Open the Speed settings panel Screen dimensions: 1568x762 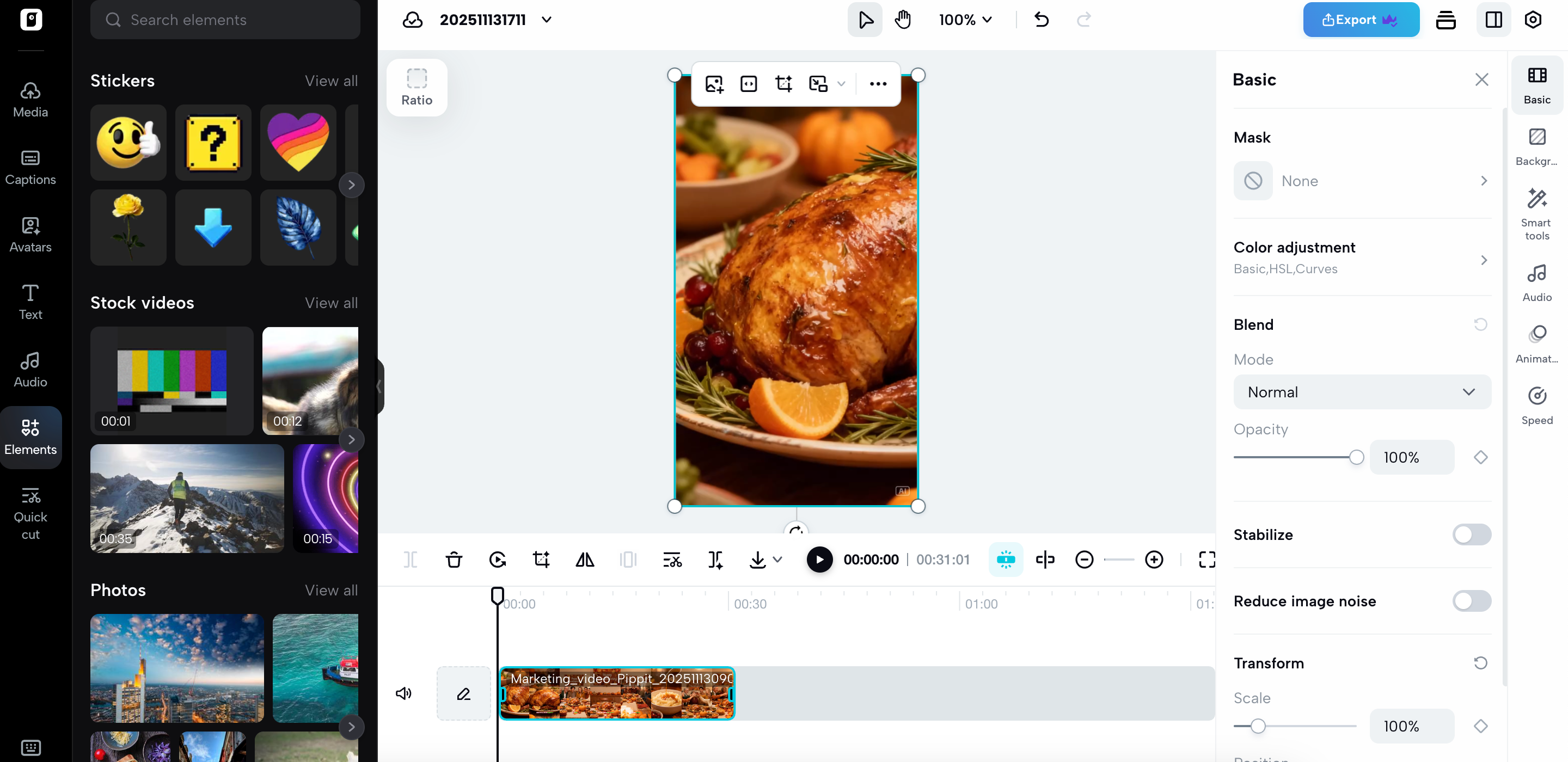tap(1536, 405)
